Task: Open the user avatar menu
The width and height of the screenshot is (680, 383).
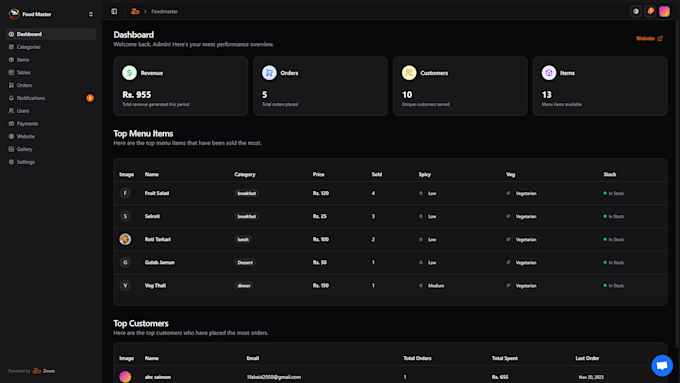Action: click(x=664, y=11)
